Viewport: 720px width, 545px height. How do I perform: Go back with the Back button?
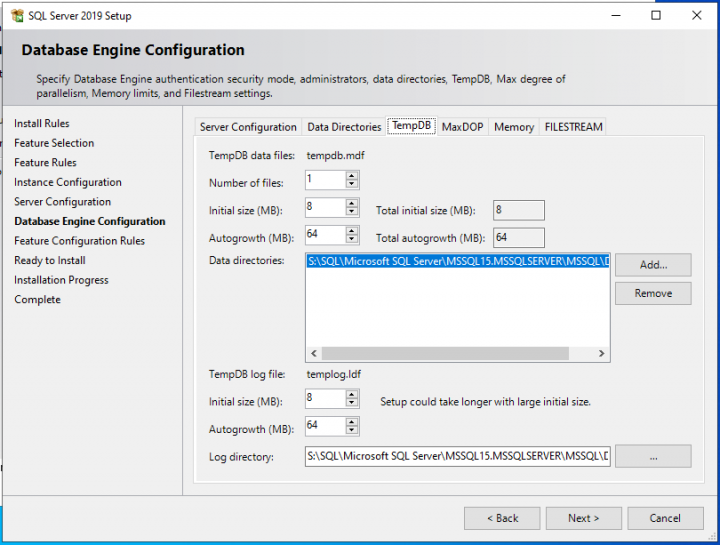click(502, 518)
